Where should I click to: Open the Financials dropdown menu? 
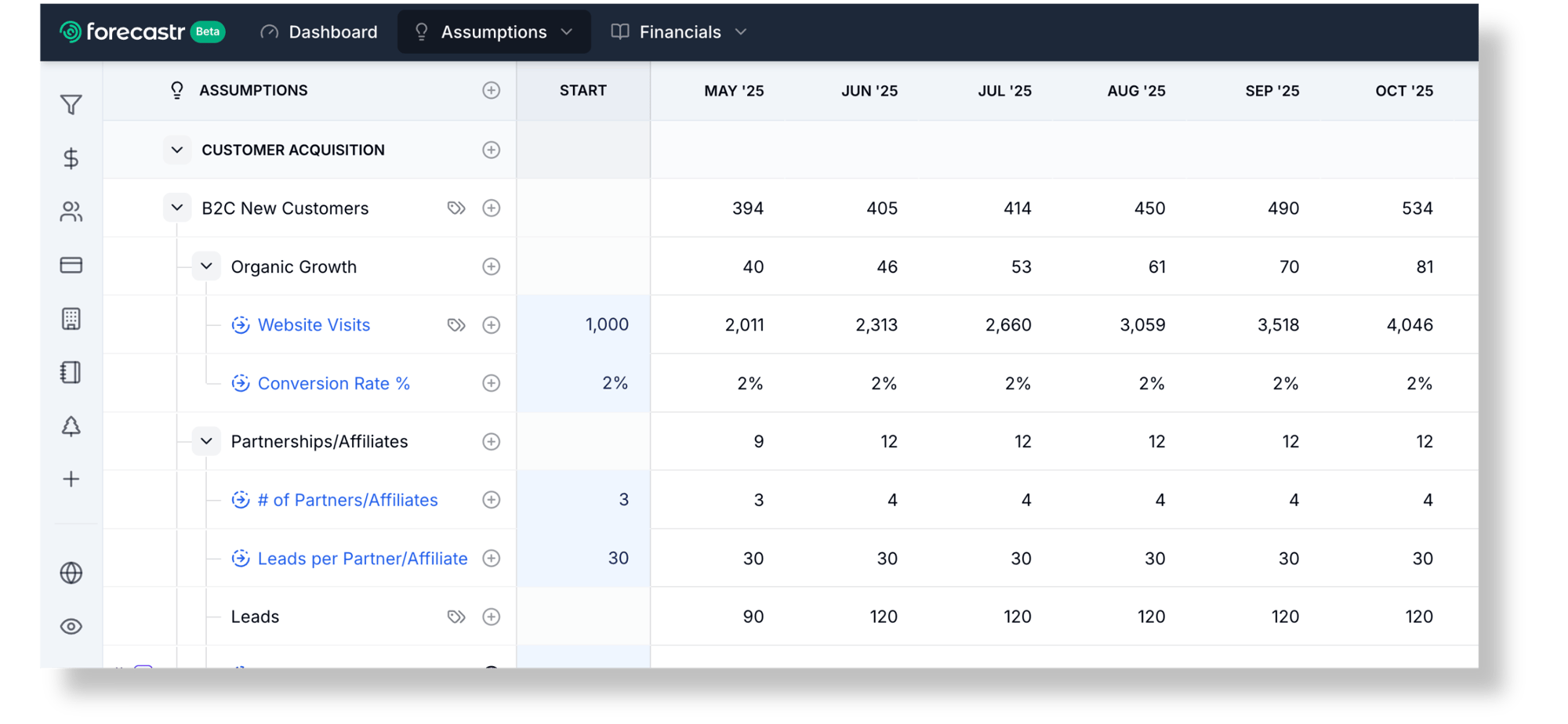[x=679, y=31]
